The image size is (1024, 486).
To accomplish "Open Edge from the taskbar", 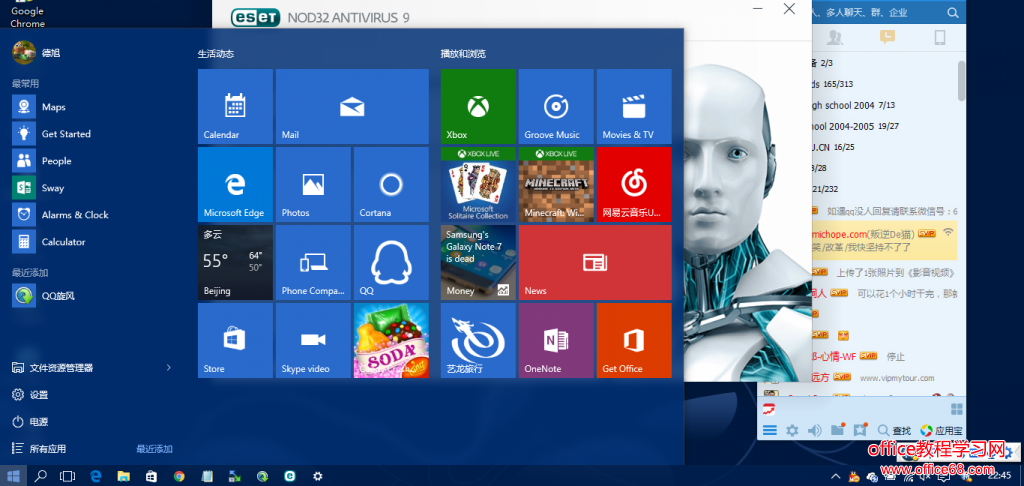I will tap(96, 476).
